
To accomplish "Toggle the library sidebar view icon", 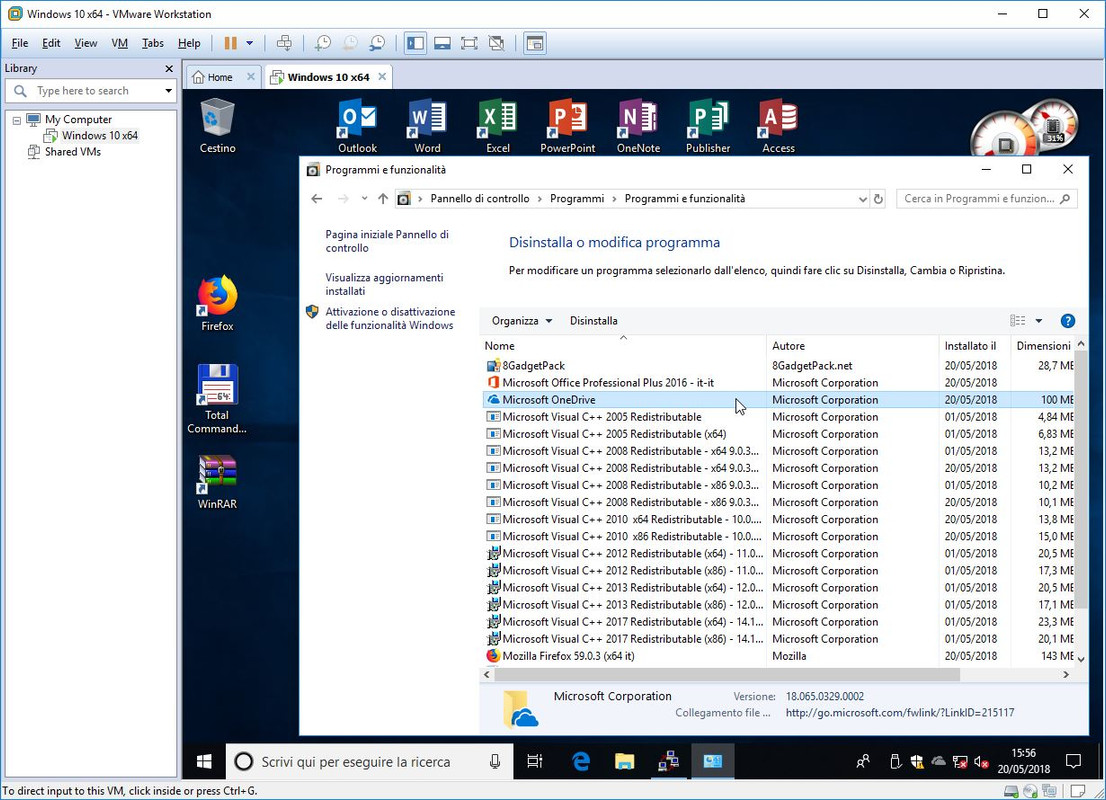I will click(415, 43).
